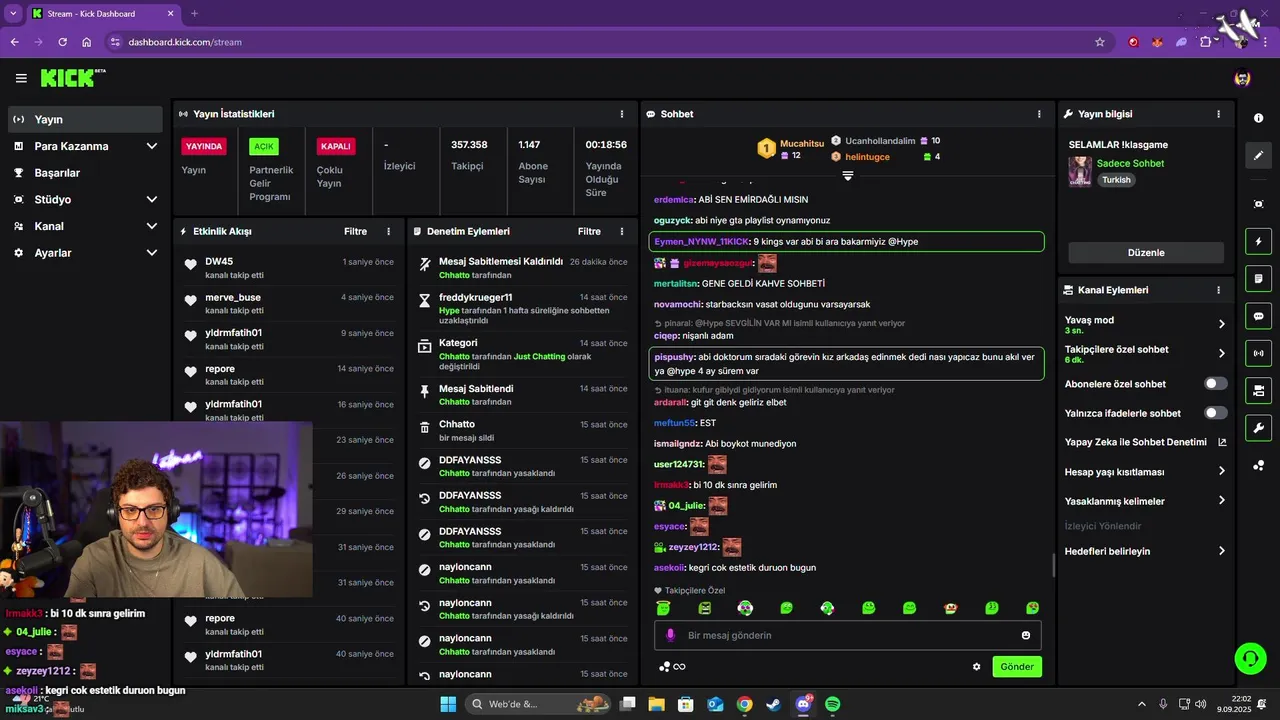Focus the Bir mesaj gönderin input field

847,635
